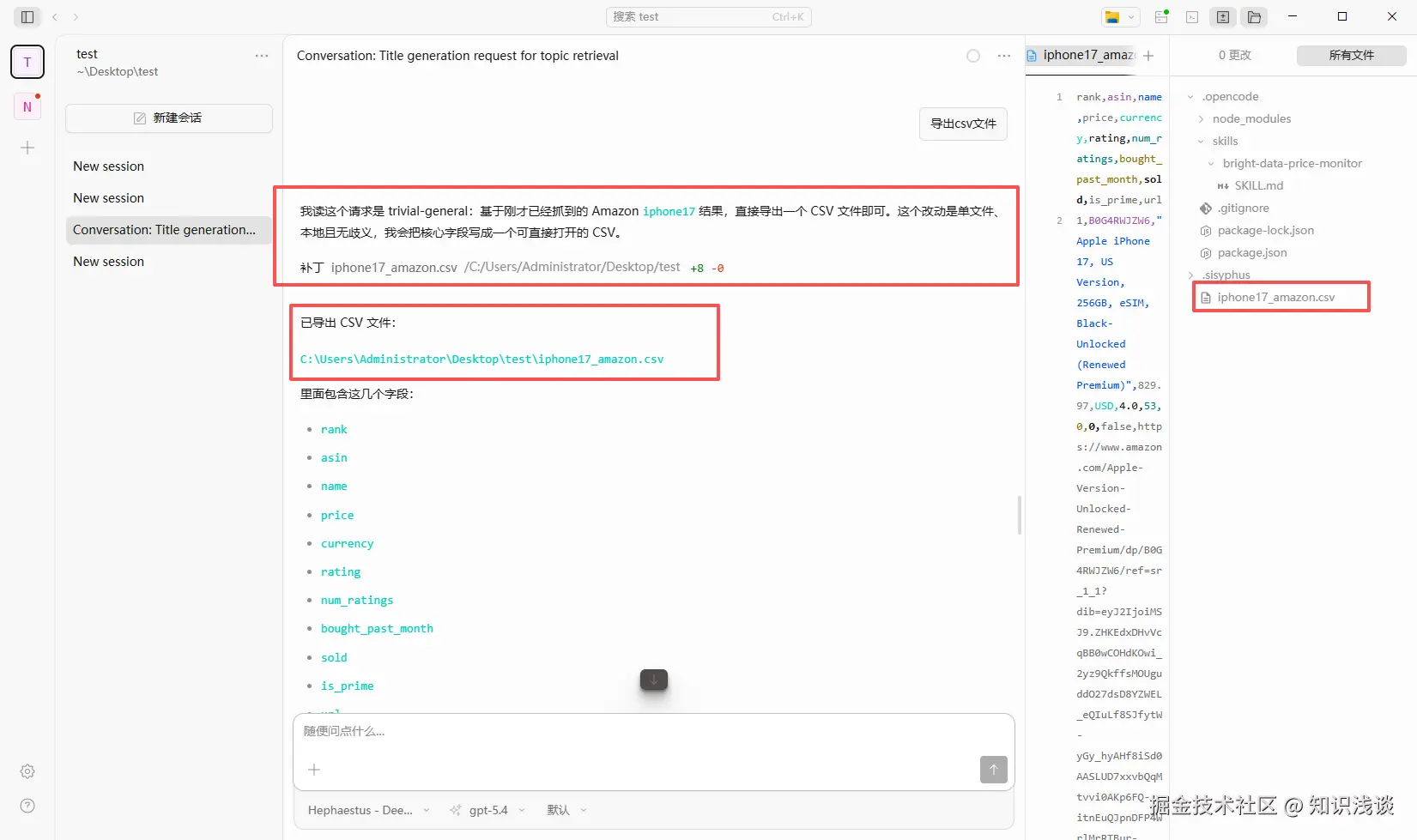Open conversation more options menu
This screenshot has width=1417, height=840.
click(1004, 56)
